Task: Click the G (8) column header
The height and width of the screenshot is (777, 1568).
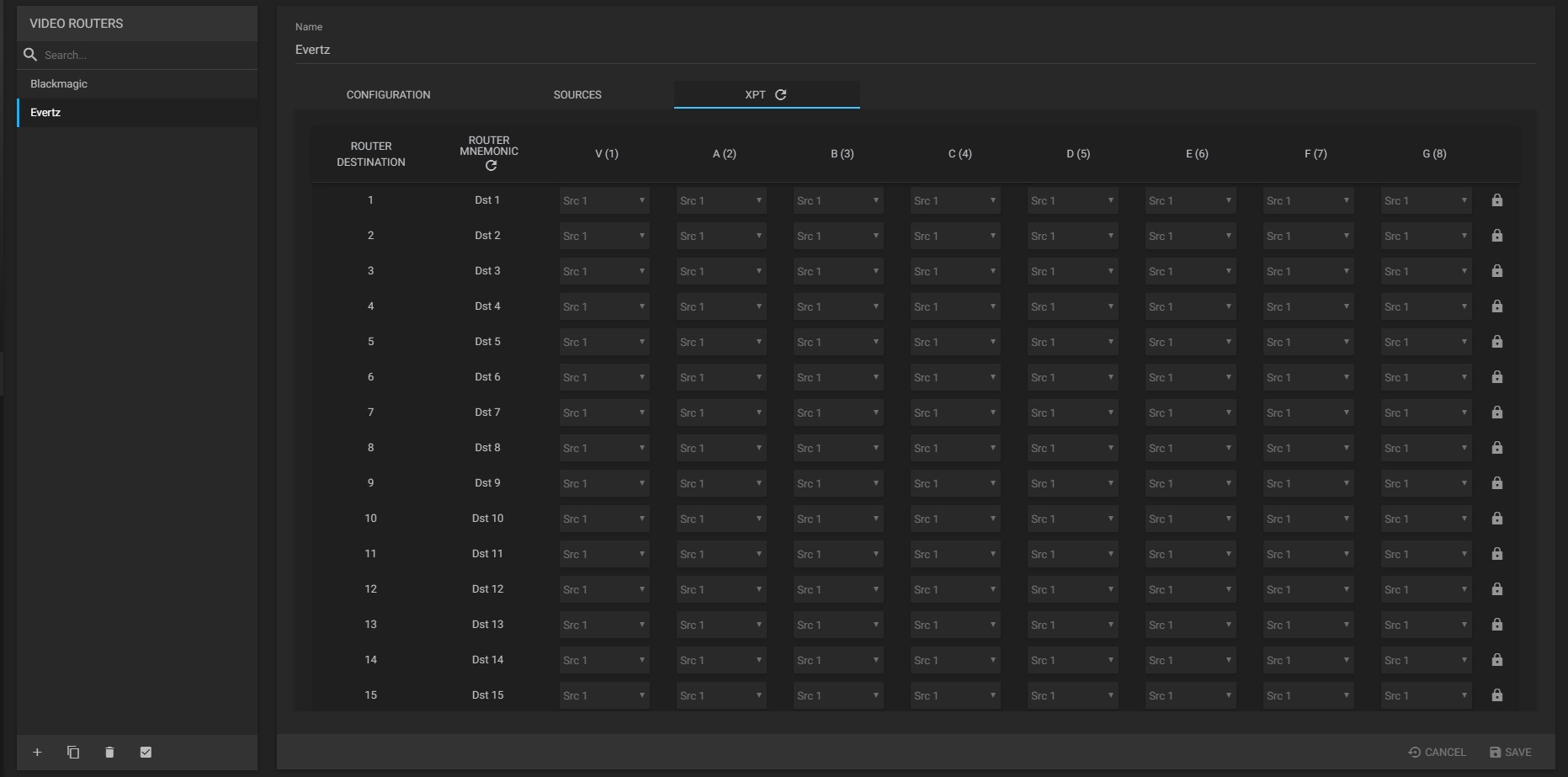Action: pyautogui.click(x=1434, y=154)
